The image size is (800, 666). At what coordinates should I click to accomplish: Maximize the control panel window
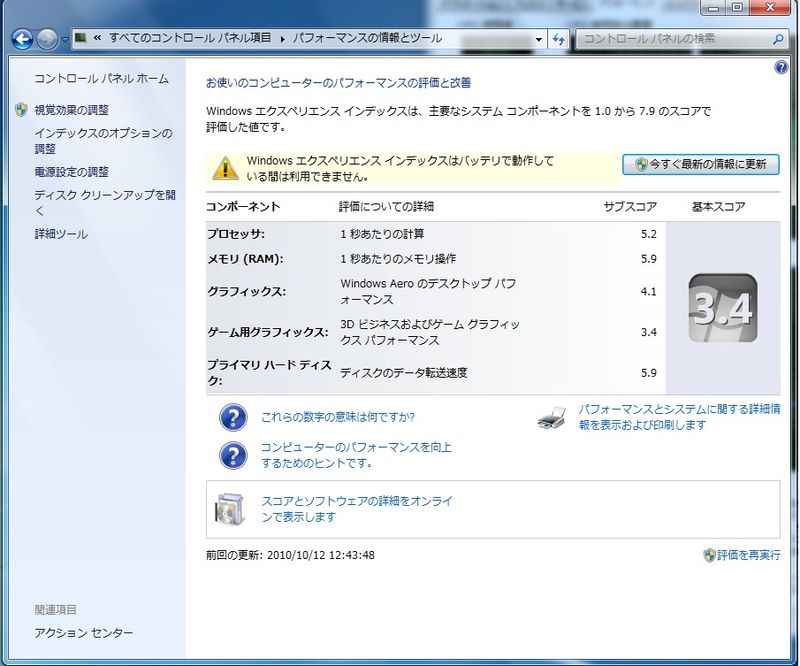pos(737,7)
